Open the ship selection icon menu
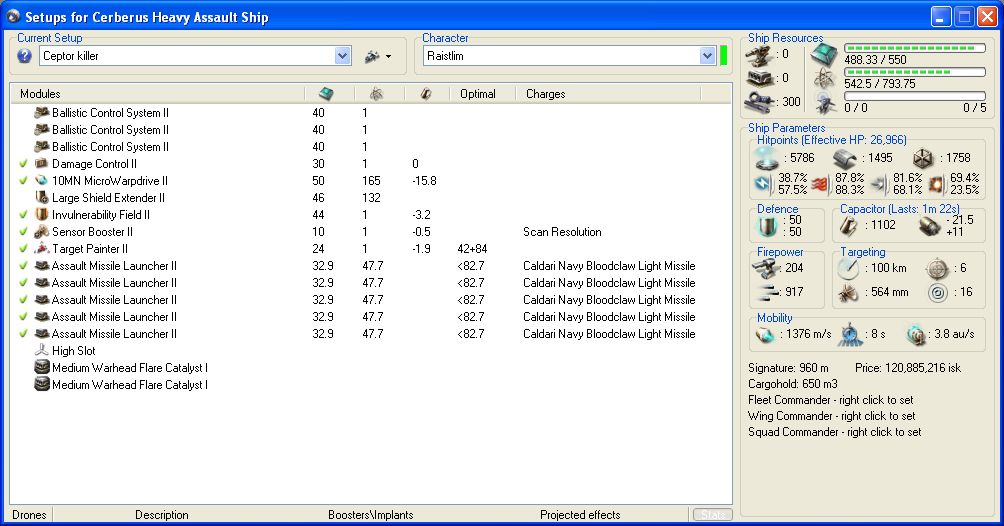The width and height of the screenshot is (1004, 526). point(377,56)
